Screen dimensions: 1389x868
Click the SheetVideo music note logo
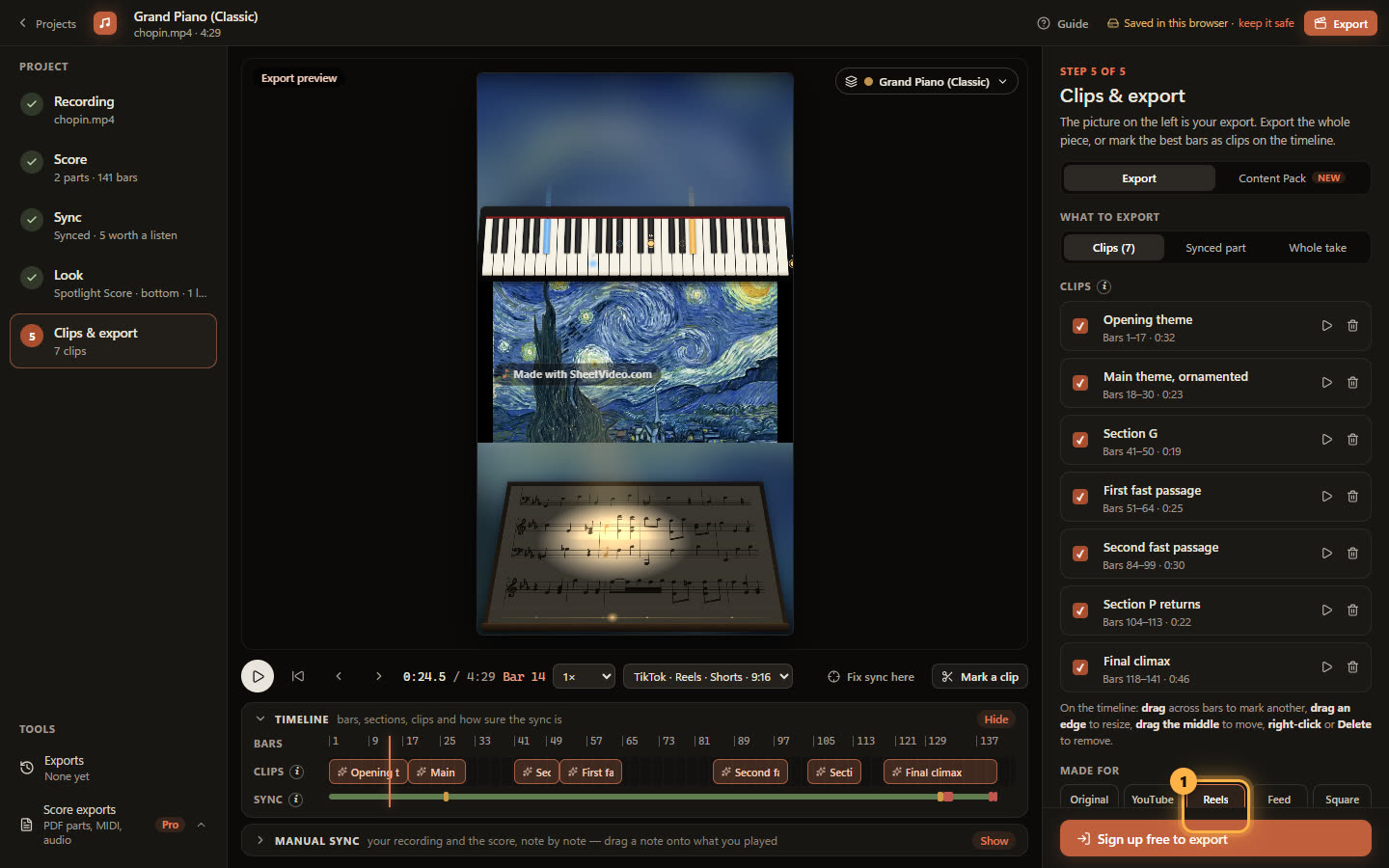105,22
